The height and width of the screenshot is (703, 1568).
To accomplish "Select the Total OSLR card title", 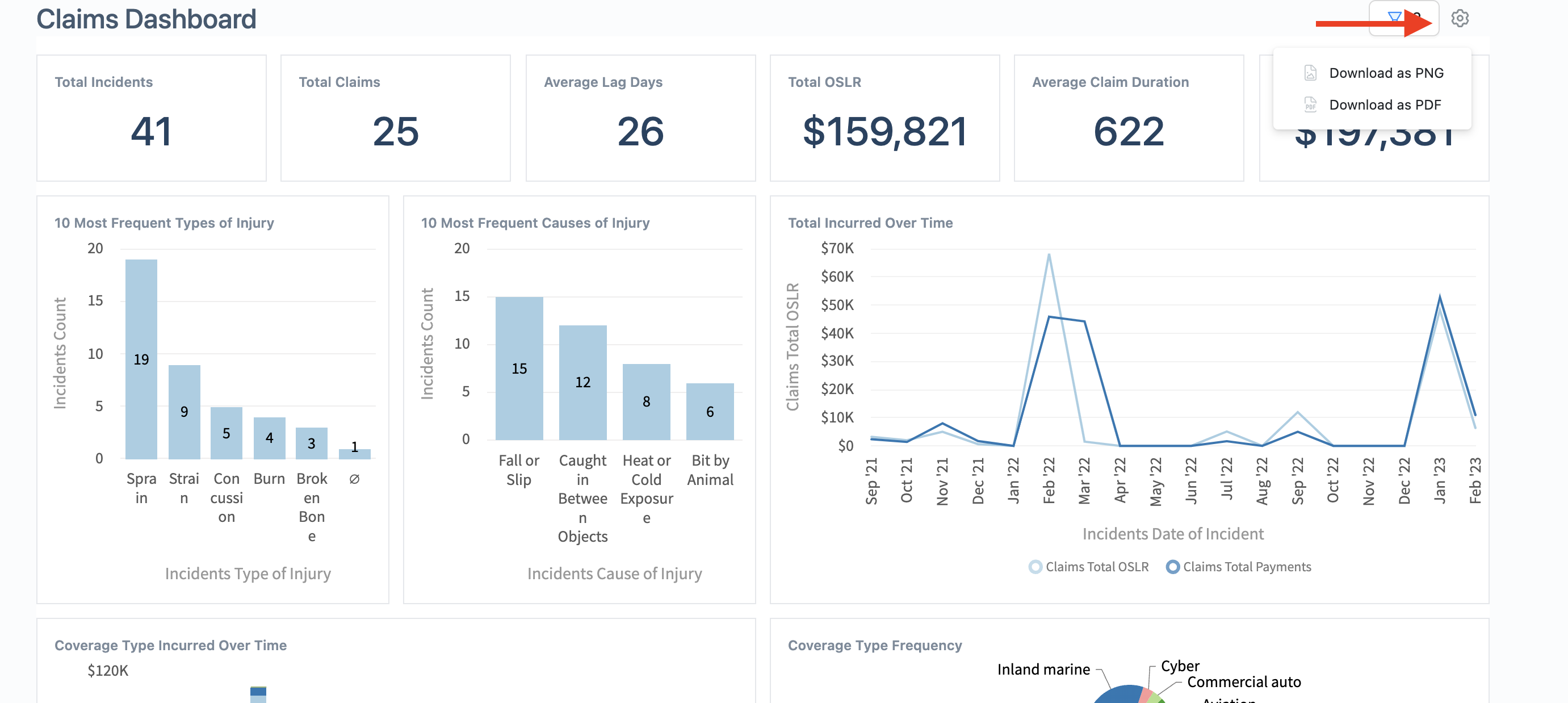I will (824, 82).
